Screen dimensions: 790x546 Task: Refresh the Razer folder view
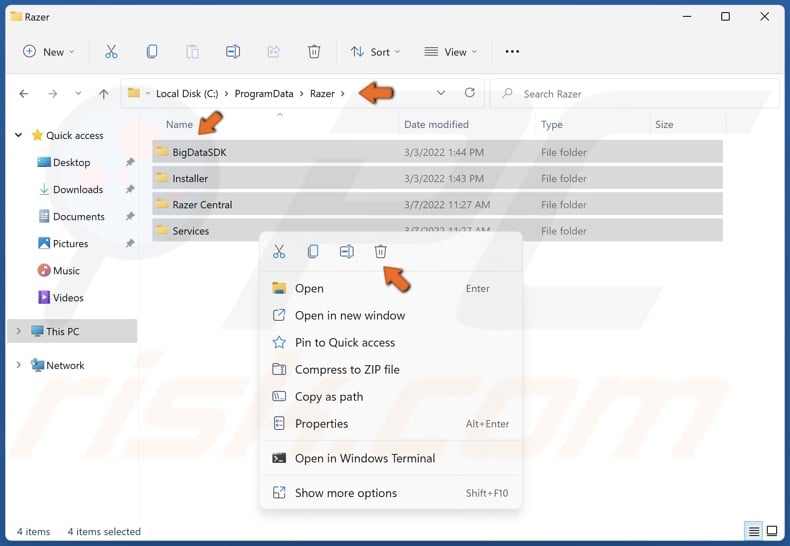[470, 93]
